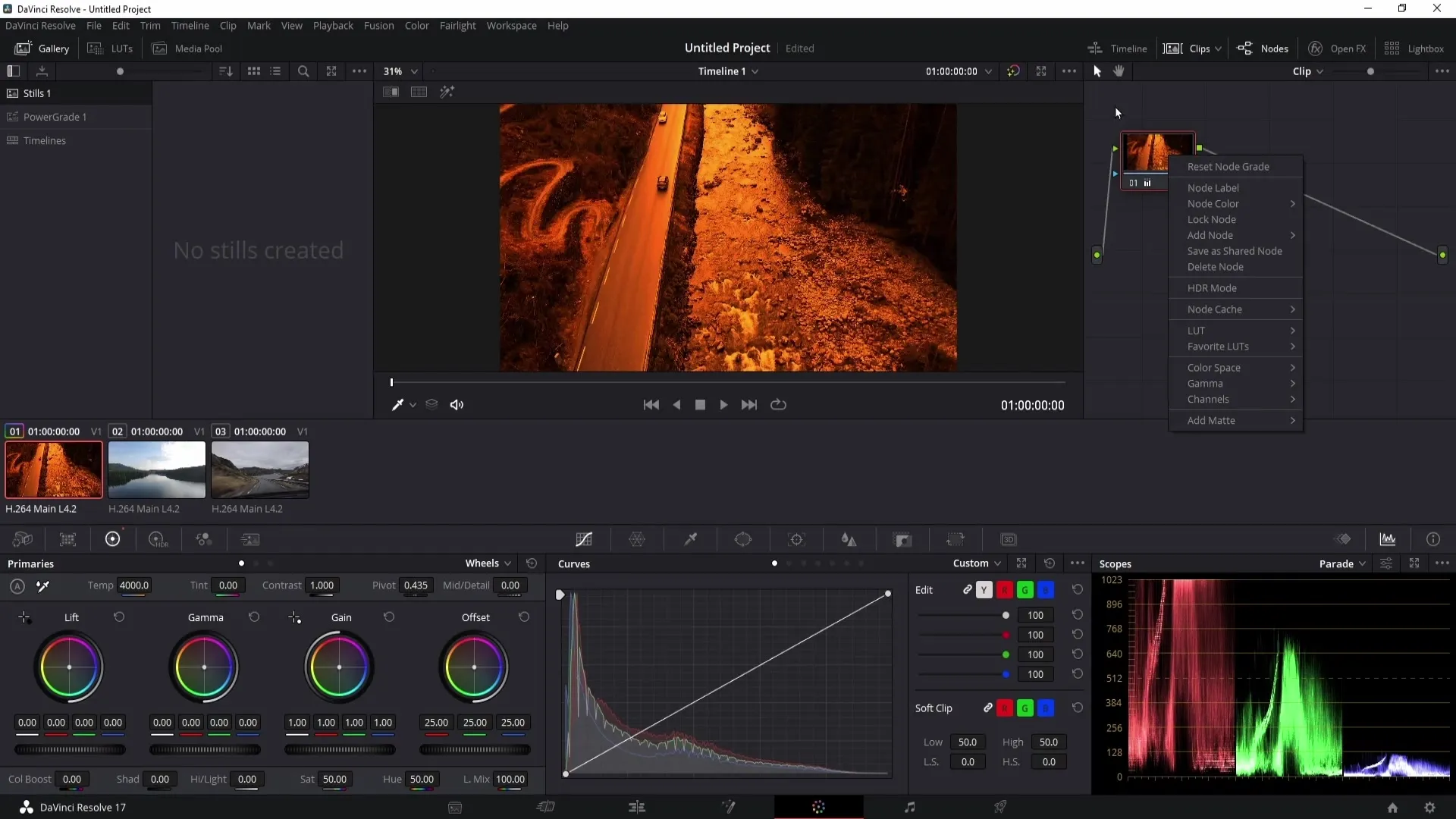Toggle Soft Clip red channel
Image resolution: width=1456 pixels, height=819 pixels.
pyautogui.click(x=1004, y=708)
